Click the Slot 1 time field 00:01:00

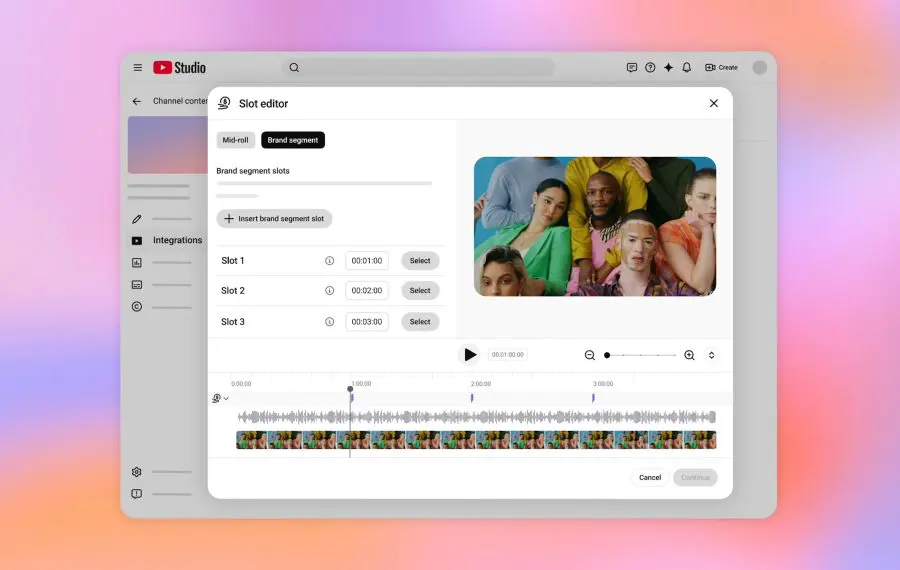pos(367,261)
